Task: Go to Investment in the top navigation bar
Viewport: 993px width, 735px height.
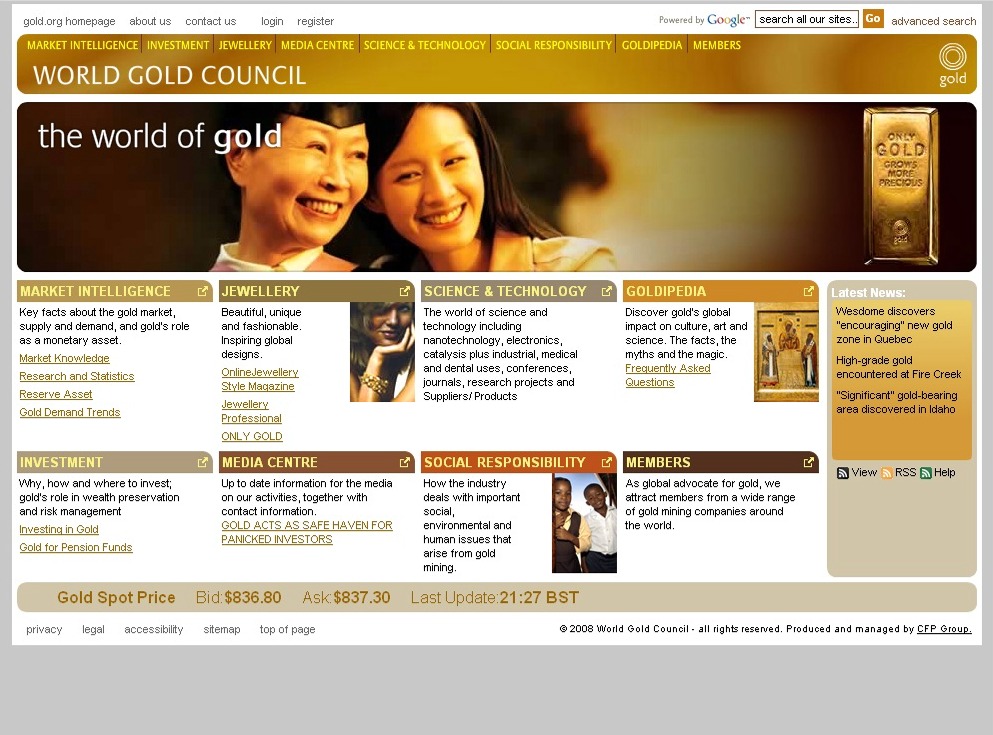Action: point(178,45)
